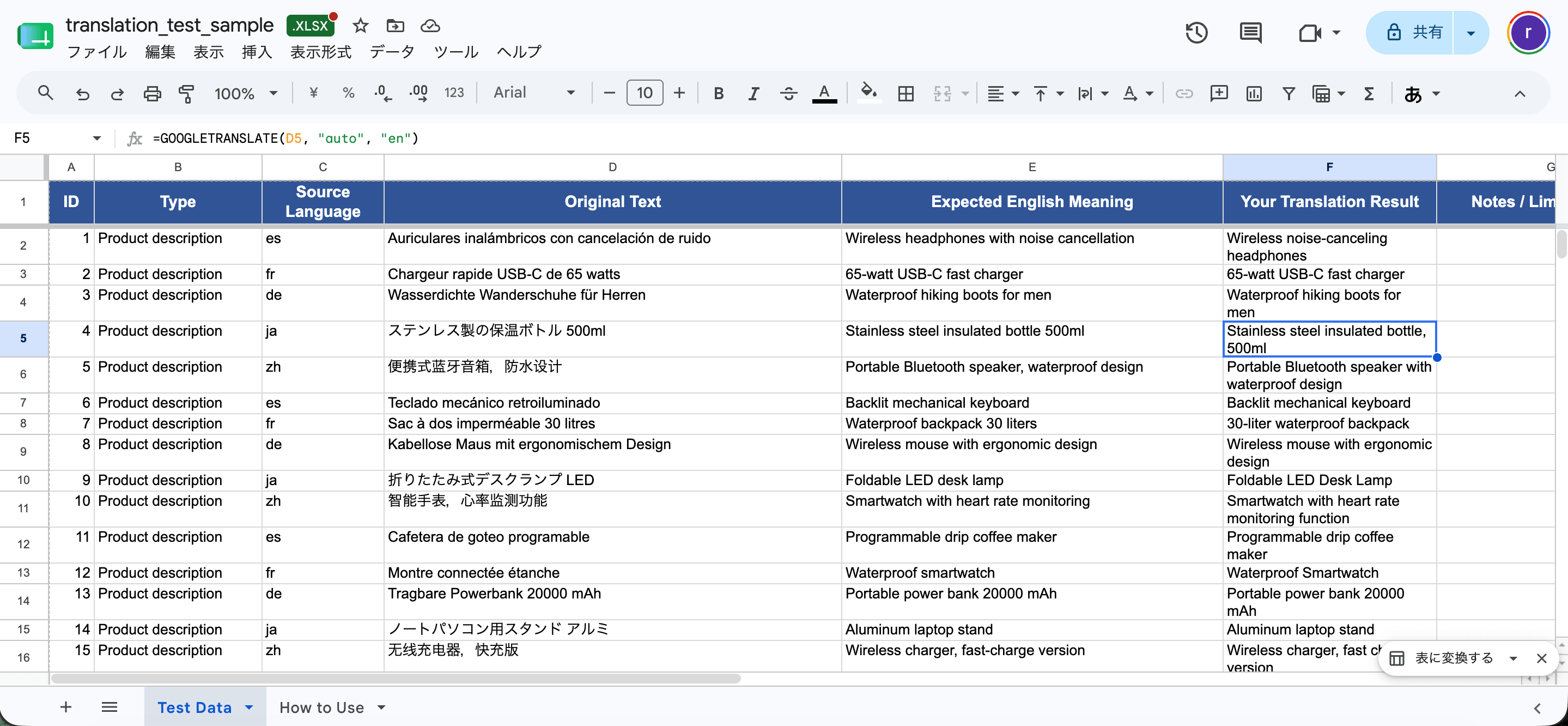Open the 表示 menu

pyautogui.click(x=209, y=52)
